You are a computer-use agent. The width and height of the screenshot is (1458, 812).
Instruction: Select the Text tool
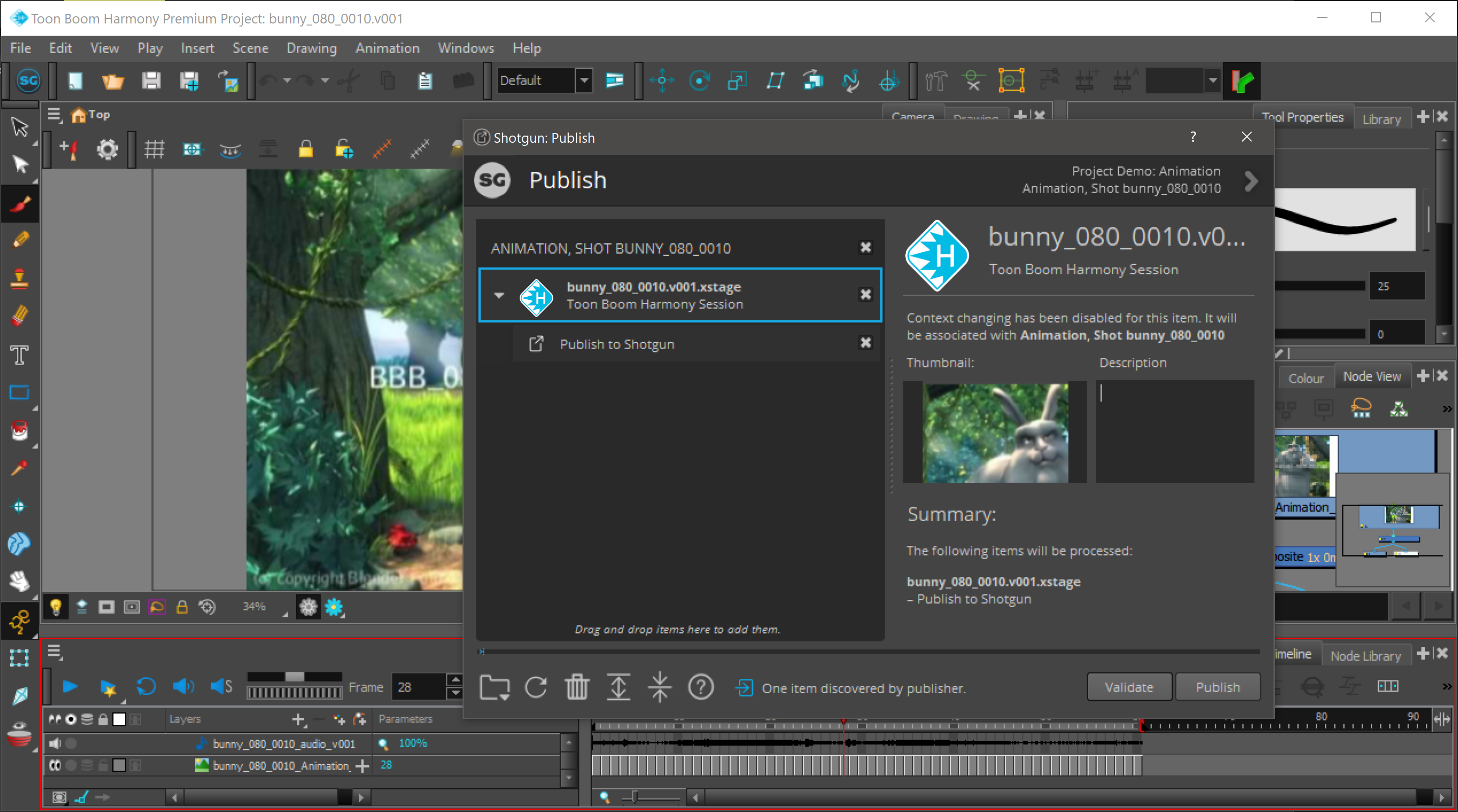point(20,355)
